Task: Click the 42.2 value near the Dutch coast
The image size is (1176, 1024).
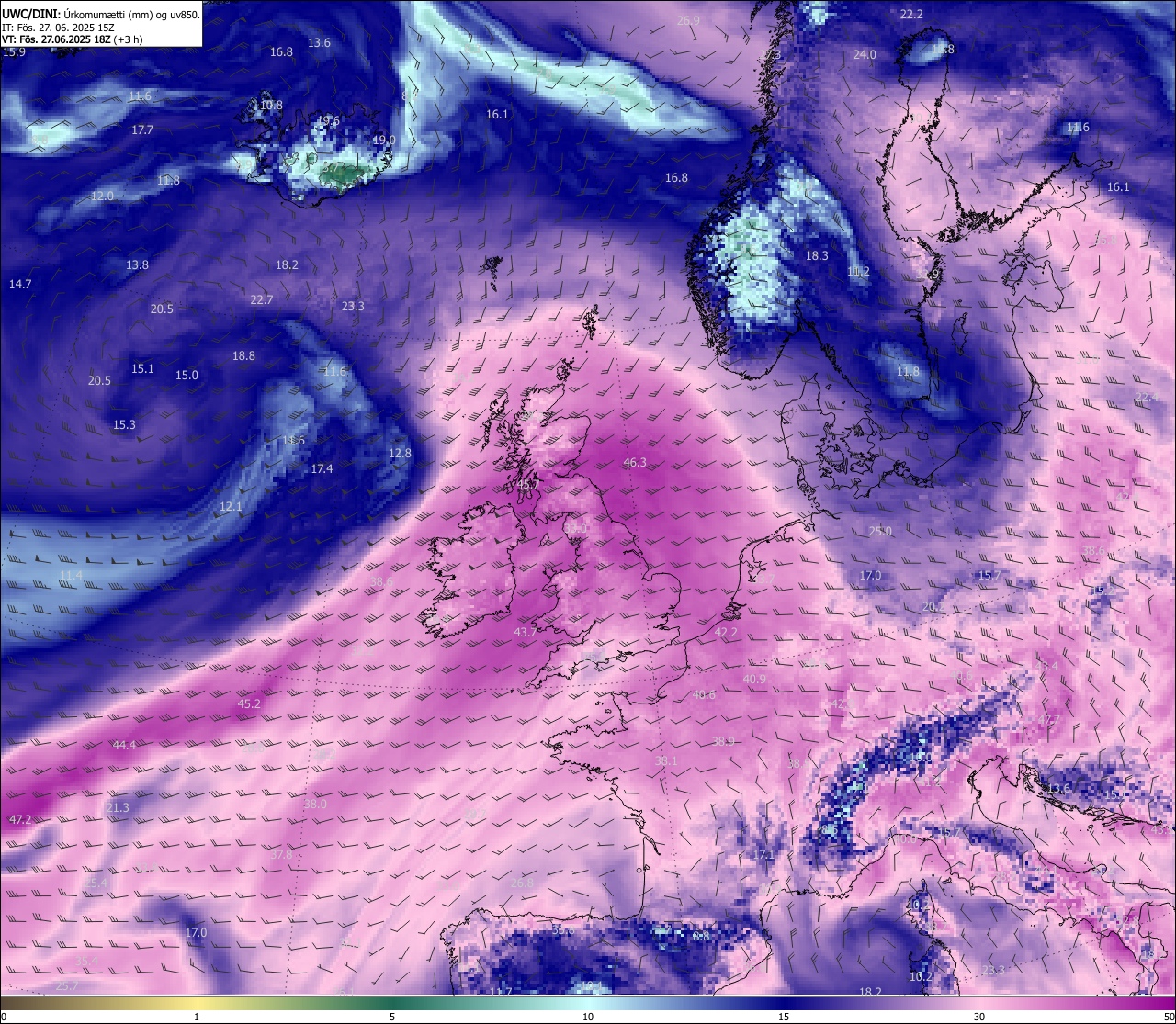Action: (x=726, y=633)
